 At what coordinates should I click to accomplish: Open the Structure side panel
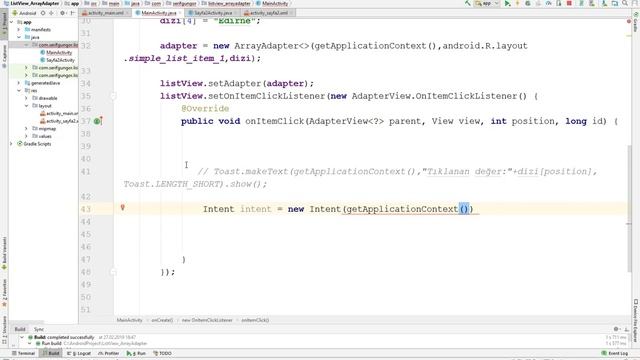(x=4, y=330)
